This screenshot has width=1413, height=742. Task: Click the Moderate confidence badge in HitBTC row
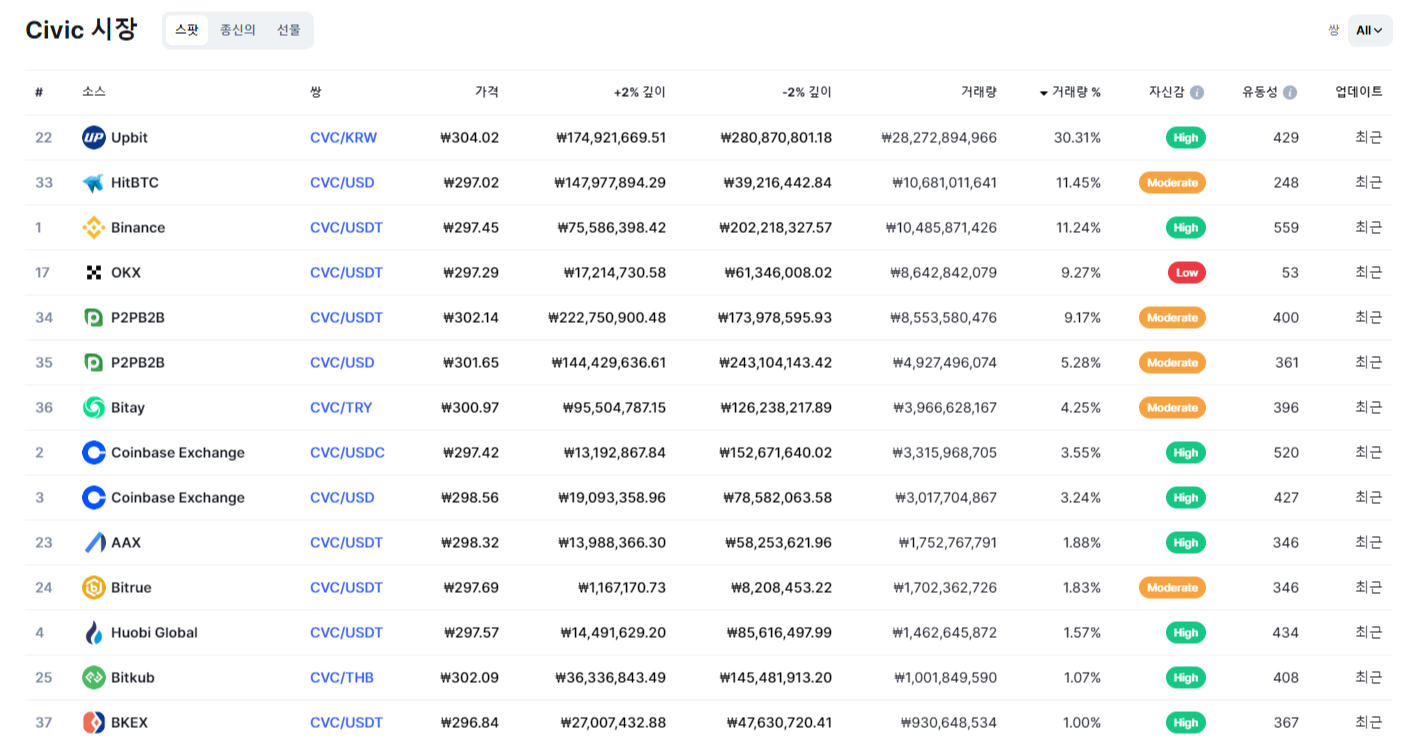(1172, 183)
